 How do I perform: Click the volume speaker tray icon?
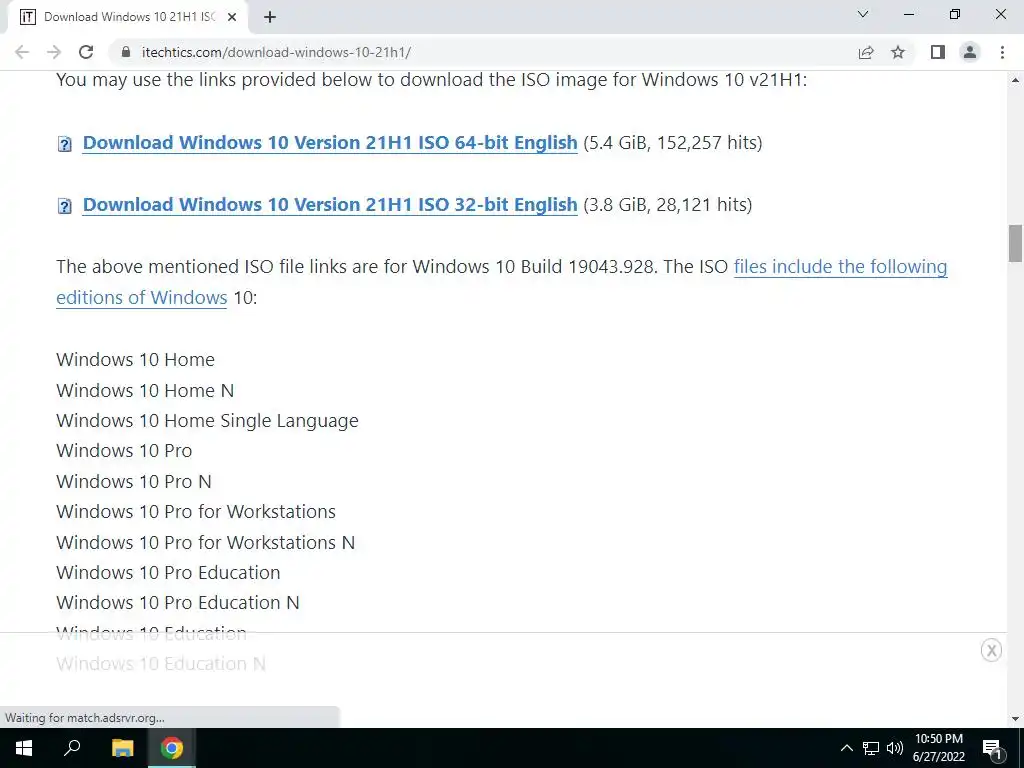pyautogui.click(x=895, y=748)
